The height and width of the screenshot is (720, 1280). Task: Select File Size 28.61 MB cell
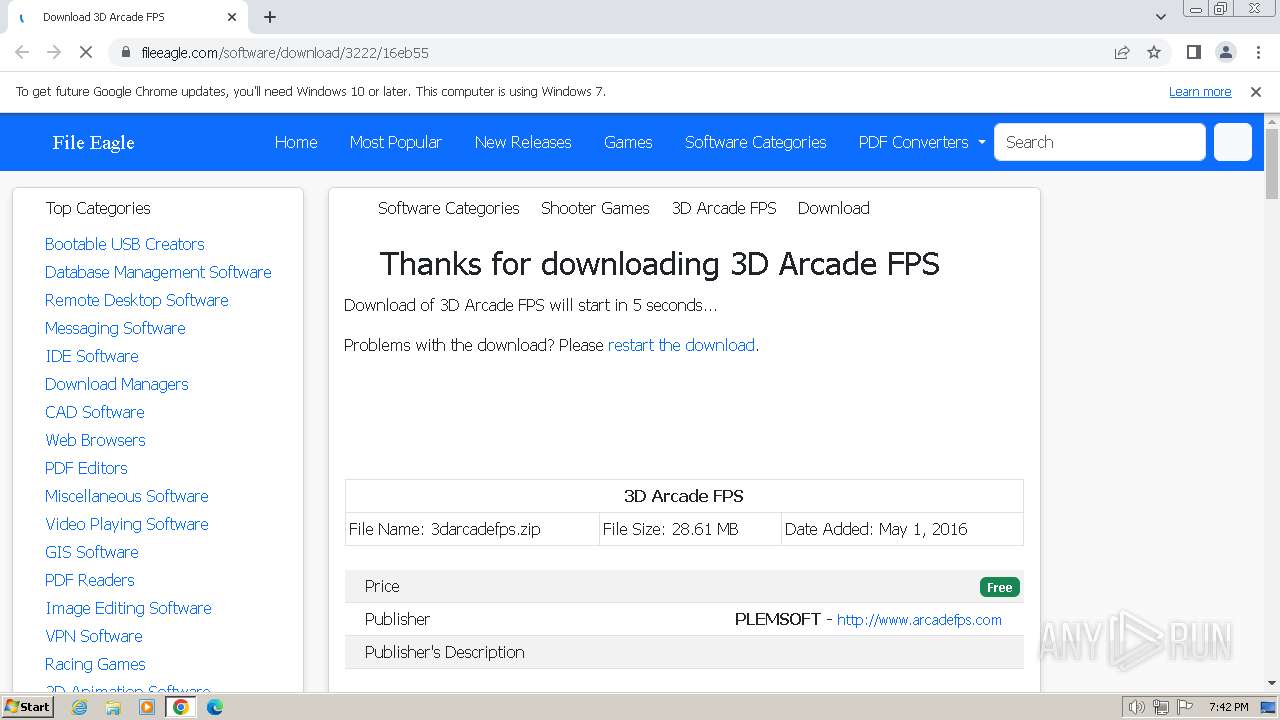[690, 529]
